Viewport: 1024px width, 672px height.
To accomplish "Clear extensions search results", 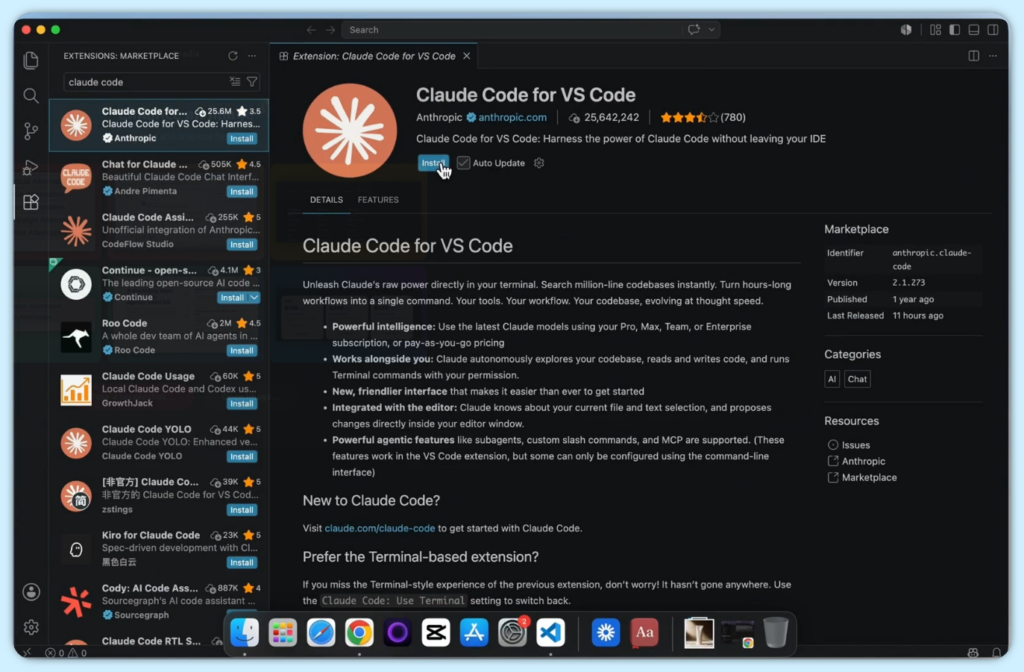I will coord(235,82).
